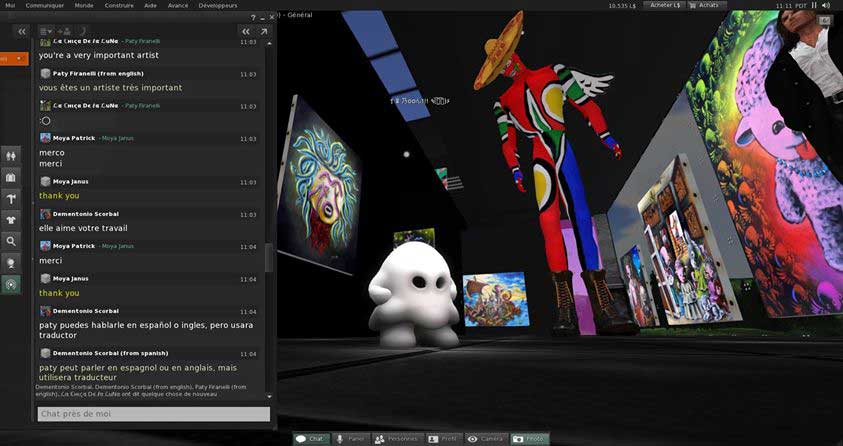Click the Acheter L$ button
The width and height of the screenshot is (843, 446).
pos(666,5)
